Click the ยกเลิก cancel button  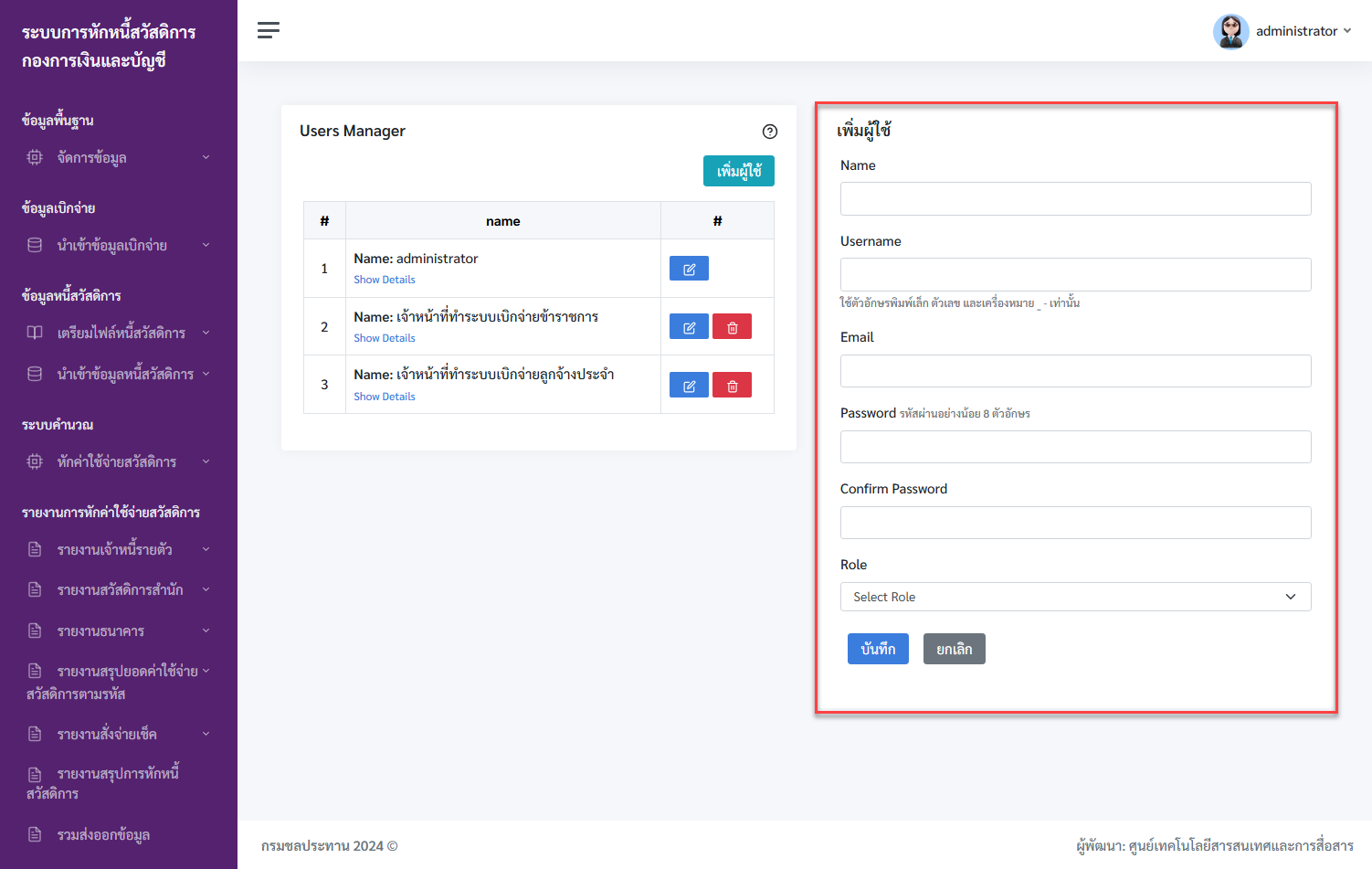pos(955,649)
